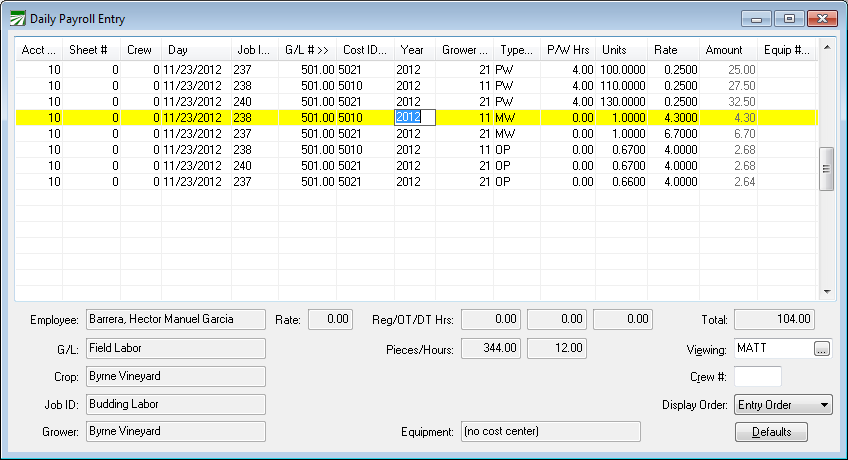Screen dimensions: 848x460
Task: Click the Viewing field containing MATT
Action: coord(771,349)
